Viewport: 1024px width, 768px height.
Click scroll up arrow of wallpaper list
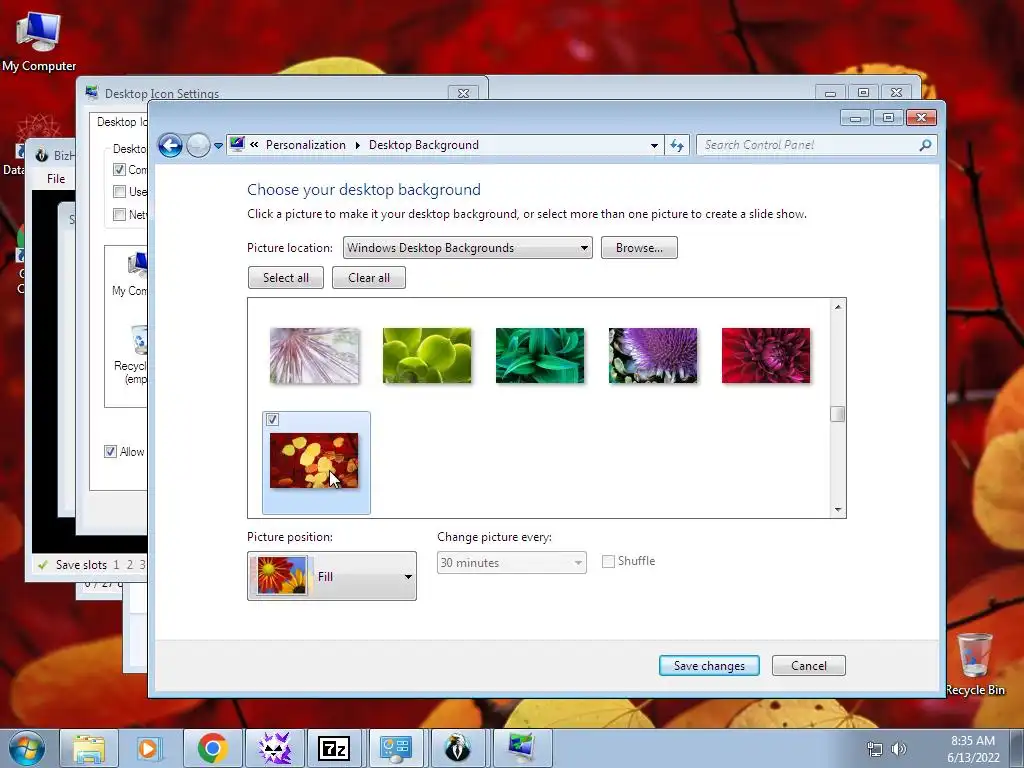838,306
